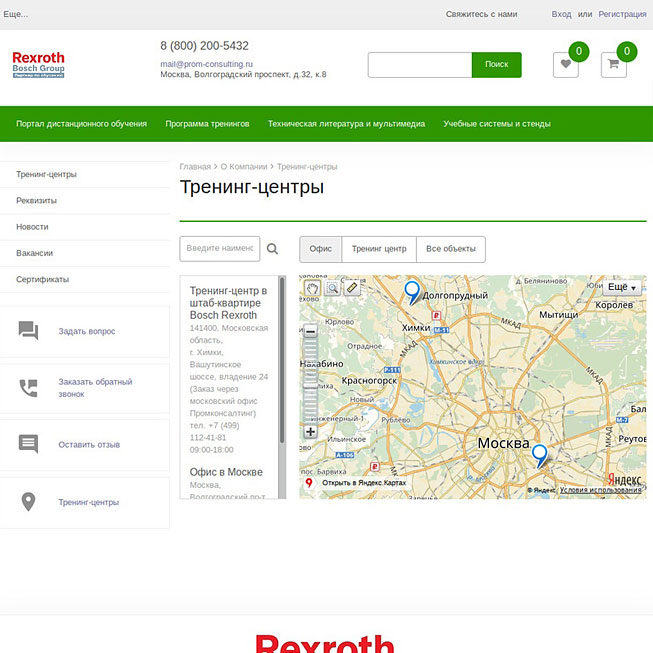
Task: Select the map hand pan tool
Action: (x=312, y=287)
